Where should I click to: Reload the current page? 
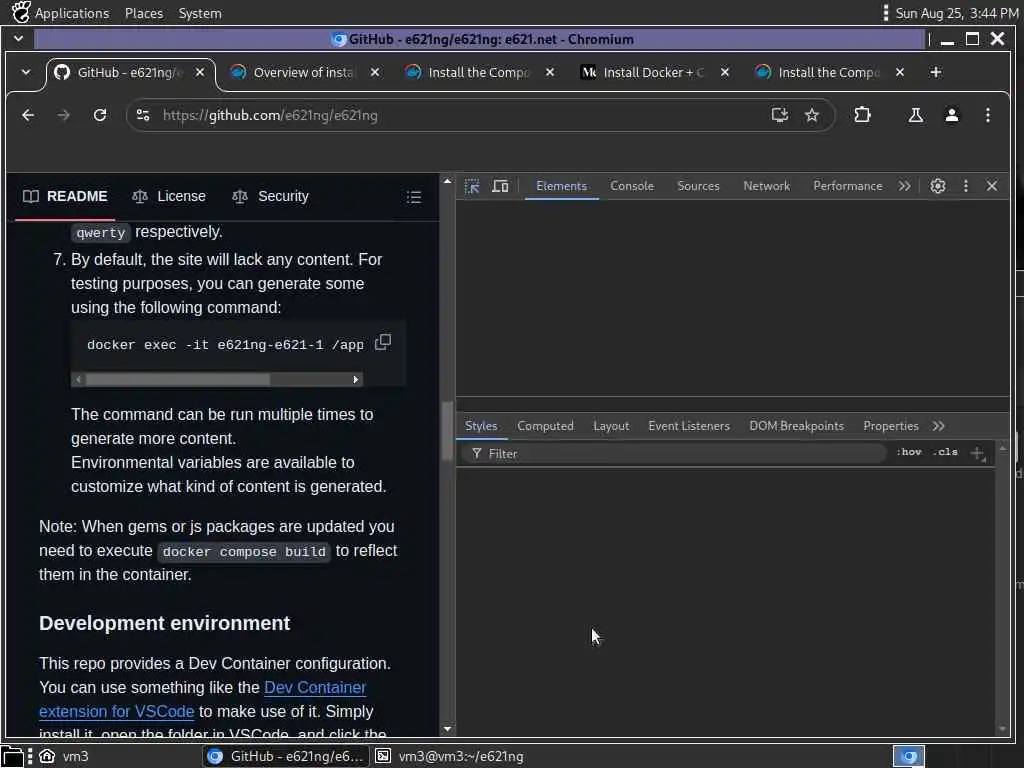pyautogui.click(x=100, y=116)
